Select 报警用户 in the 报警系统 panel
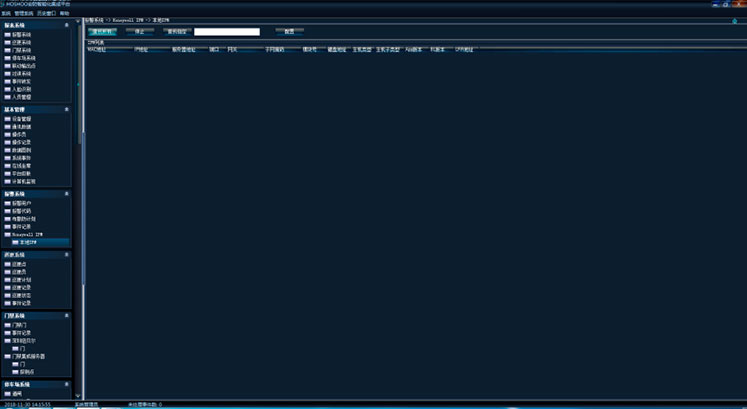The height and width of the screenshot is (409, 747). [x=22, y=203]
